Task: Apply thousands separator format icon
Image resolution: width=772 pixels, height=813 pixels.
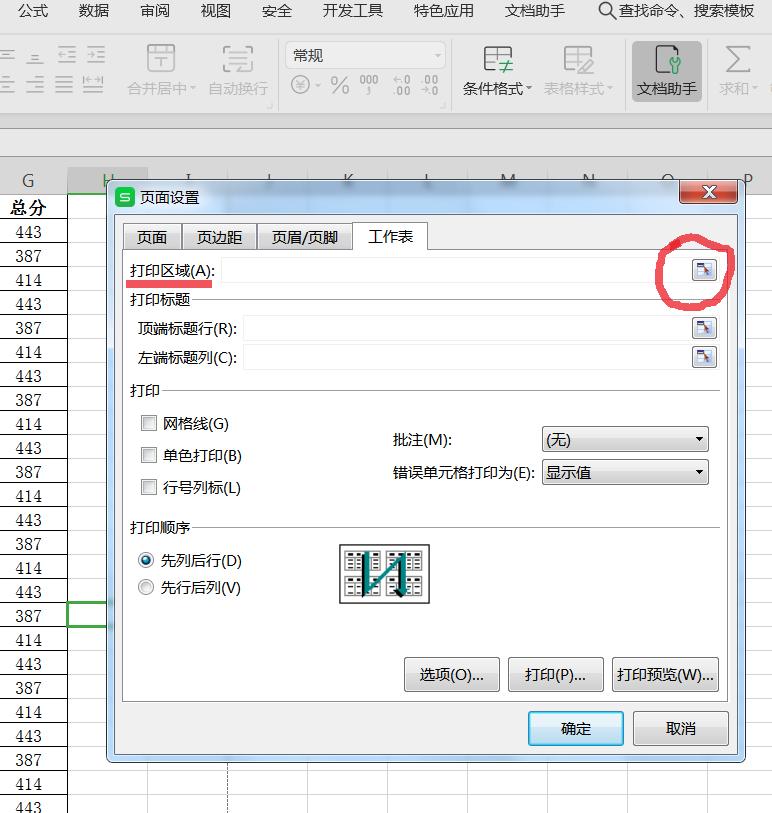Action: tap(369, 84)
